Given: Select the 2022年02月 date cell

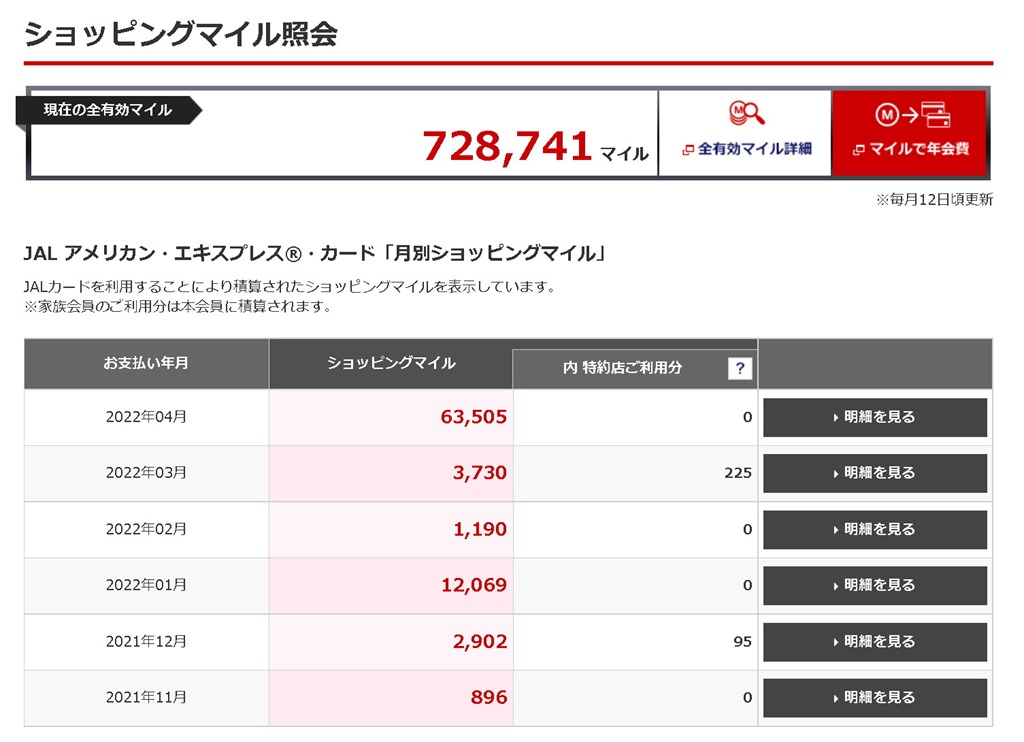Looking at the screenshot, I should [x=146, y=528].
